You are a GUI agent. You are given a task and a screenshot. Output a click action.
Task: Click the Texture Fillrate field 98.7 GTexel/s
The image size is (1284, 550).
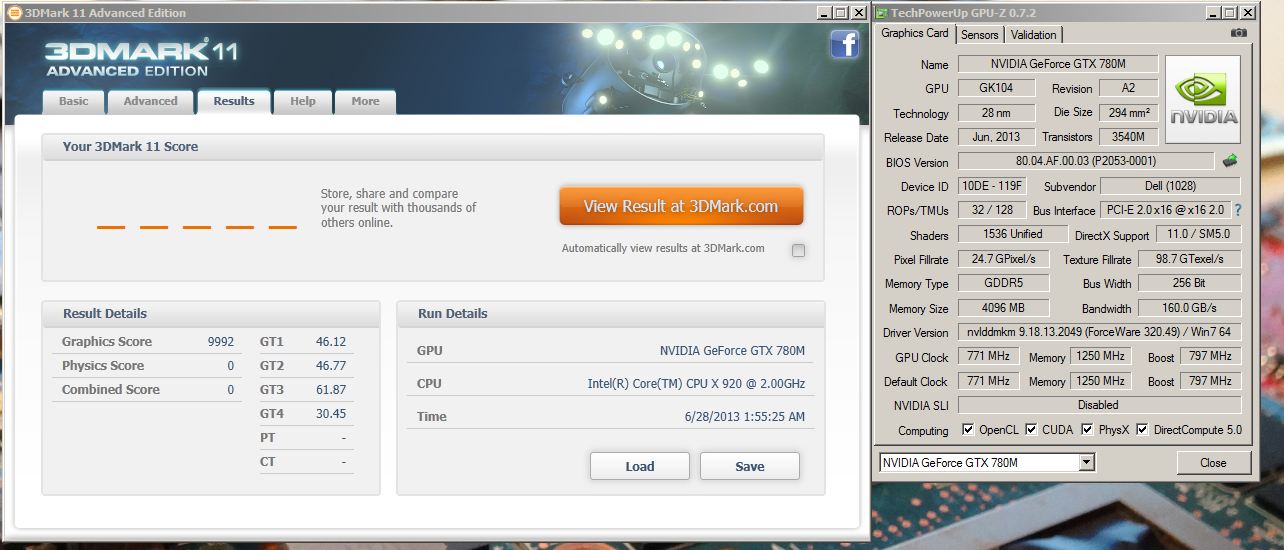[1190, 259]
